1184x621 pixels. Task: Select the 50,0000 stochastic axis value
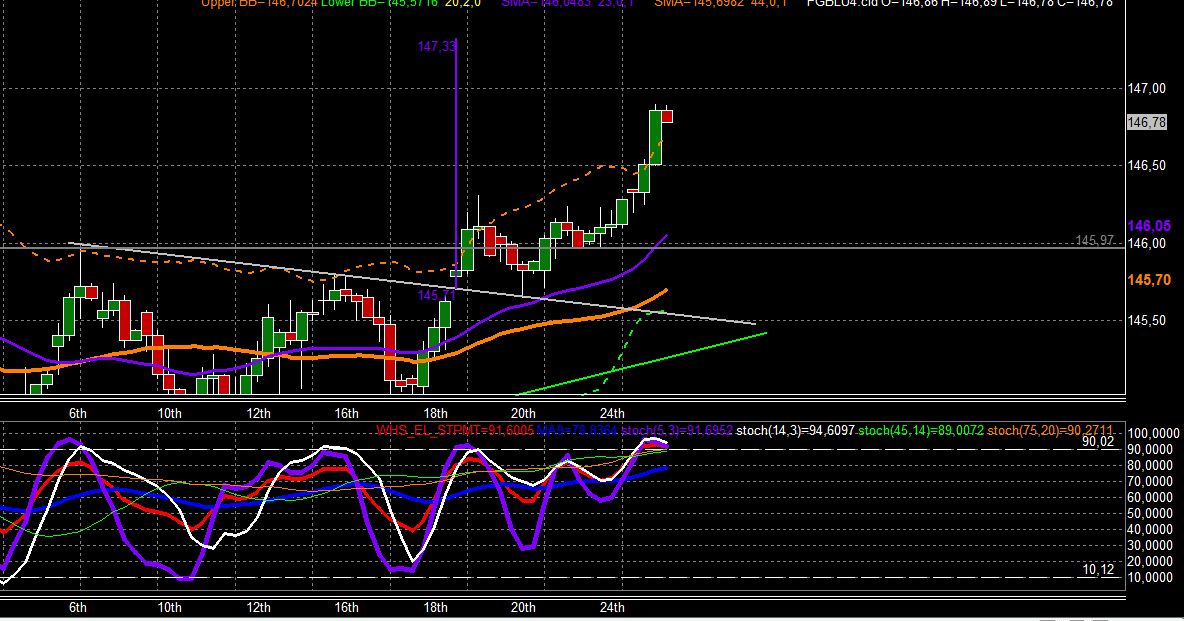coord(1153,514)
